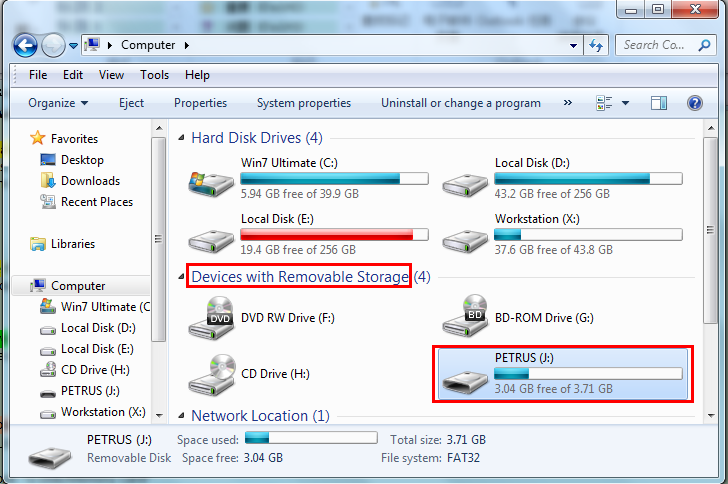728x484 pixels.
Task: Click the Forward navigation arrow
Action: [53, 46]
